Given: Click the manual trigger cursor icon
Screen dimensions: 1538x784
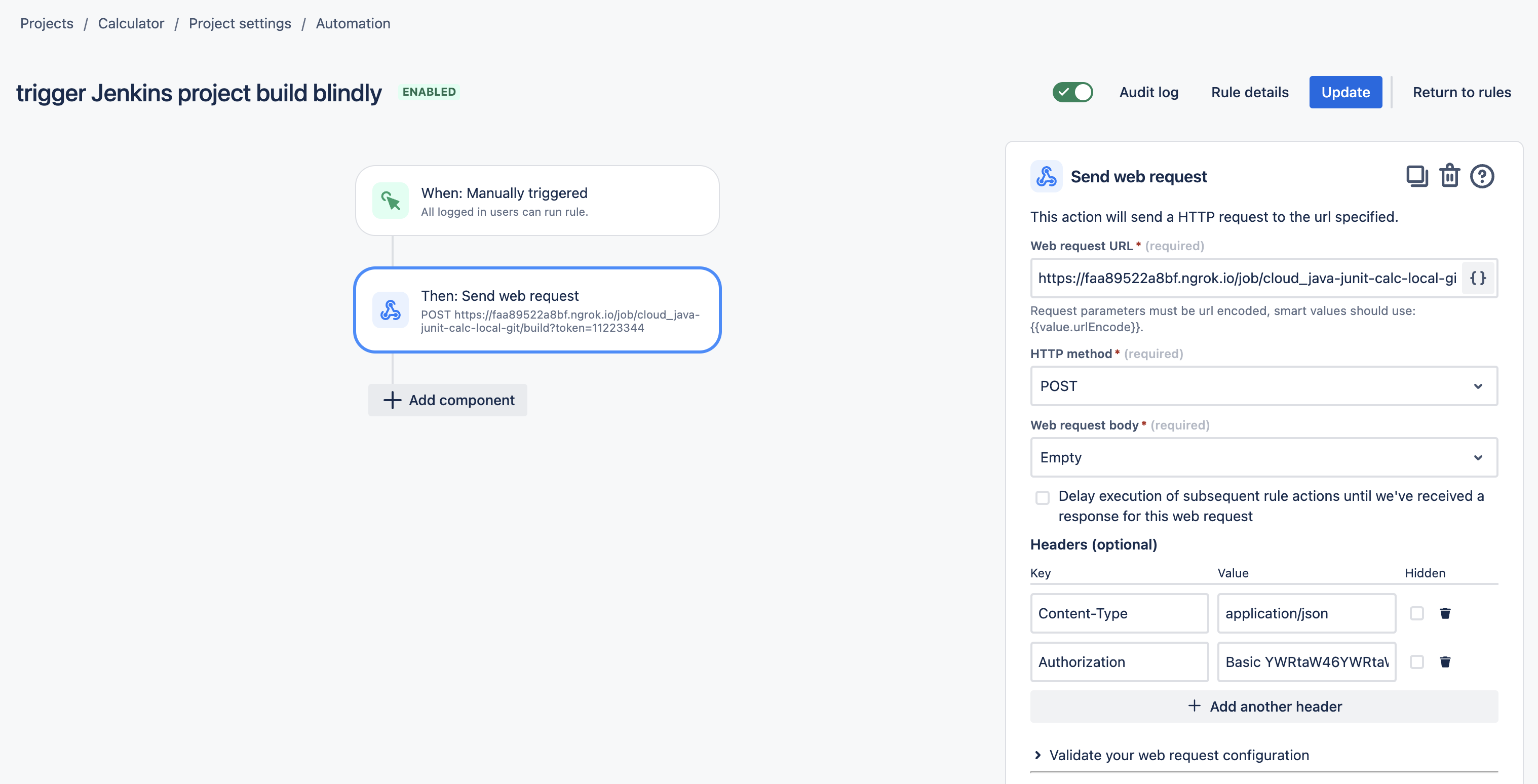Looking at the screenshot, I should pos(391,201).
